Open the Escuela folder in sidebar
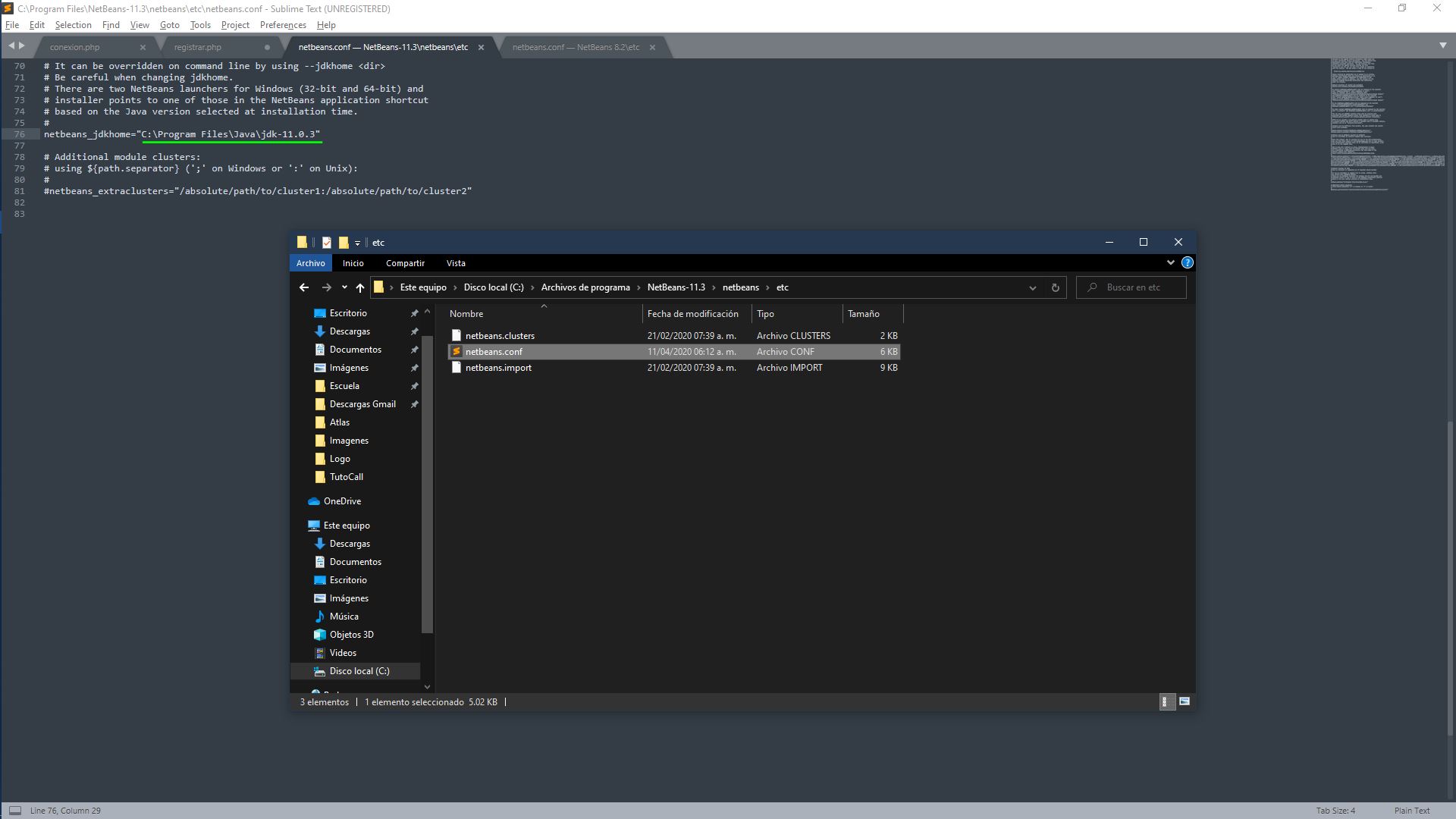The width and height of the screenshot is (1456, 819). (x=344, y=386)
